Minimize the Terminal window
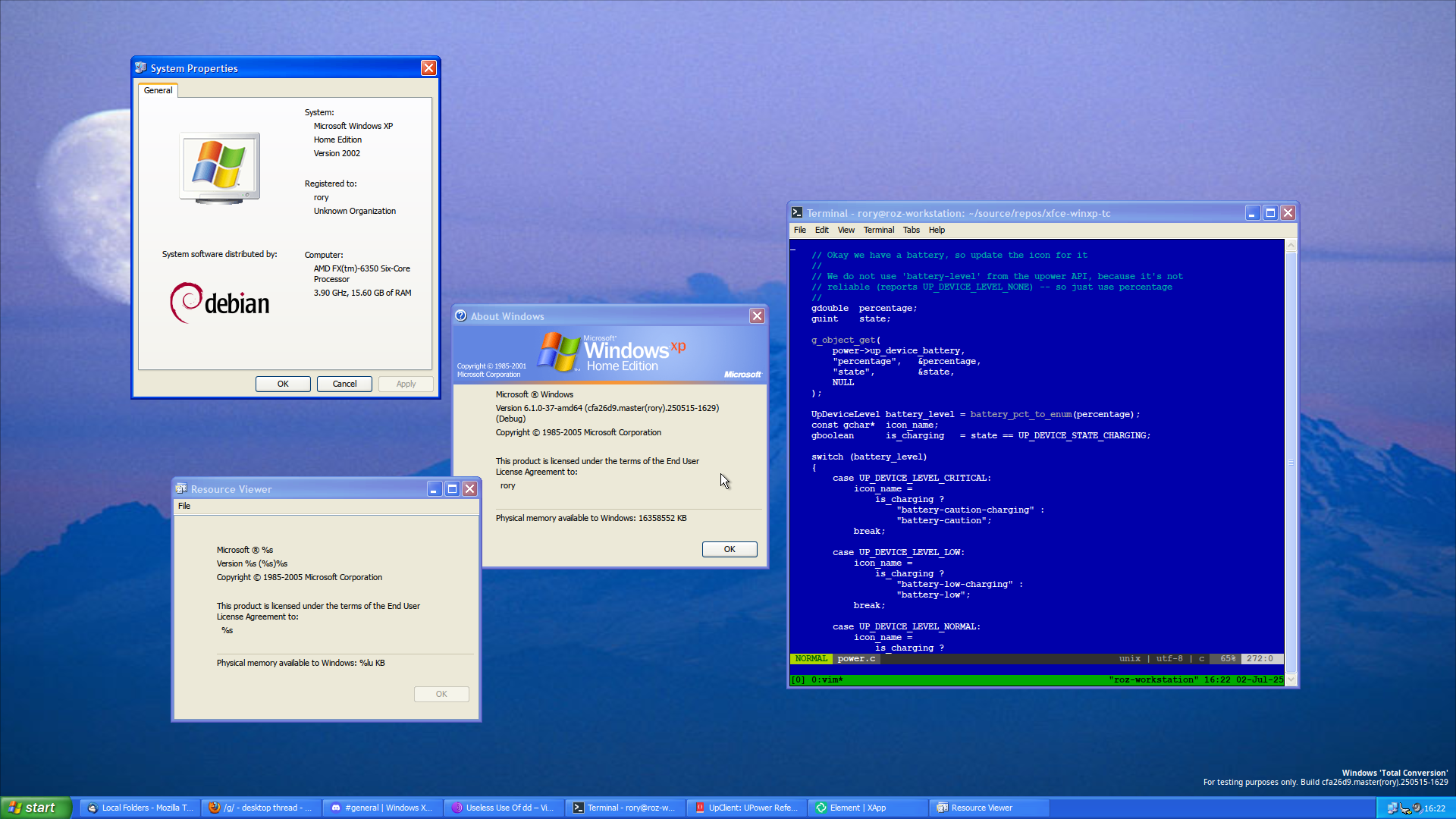This screenshot has height=819, width=1456. click(x=1253, y=213)
